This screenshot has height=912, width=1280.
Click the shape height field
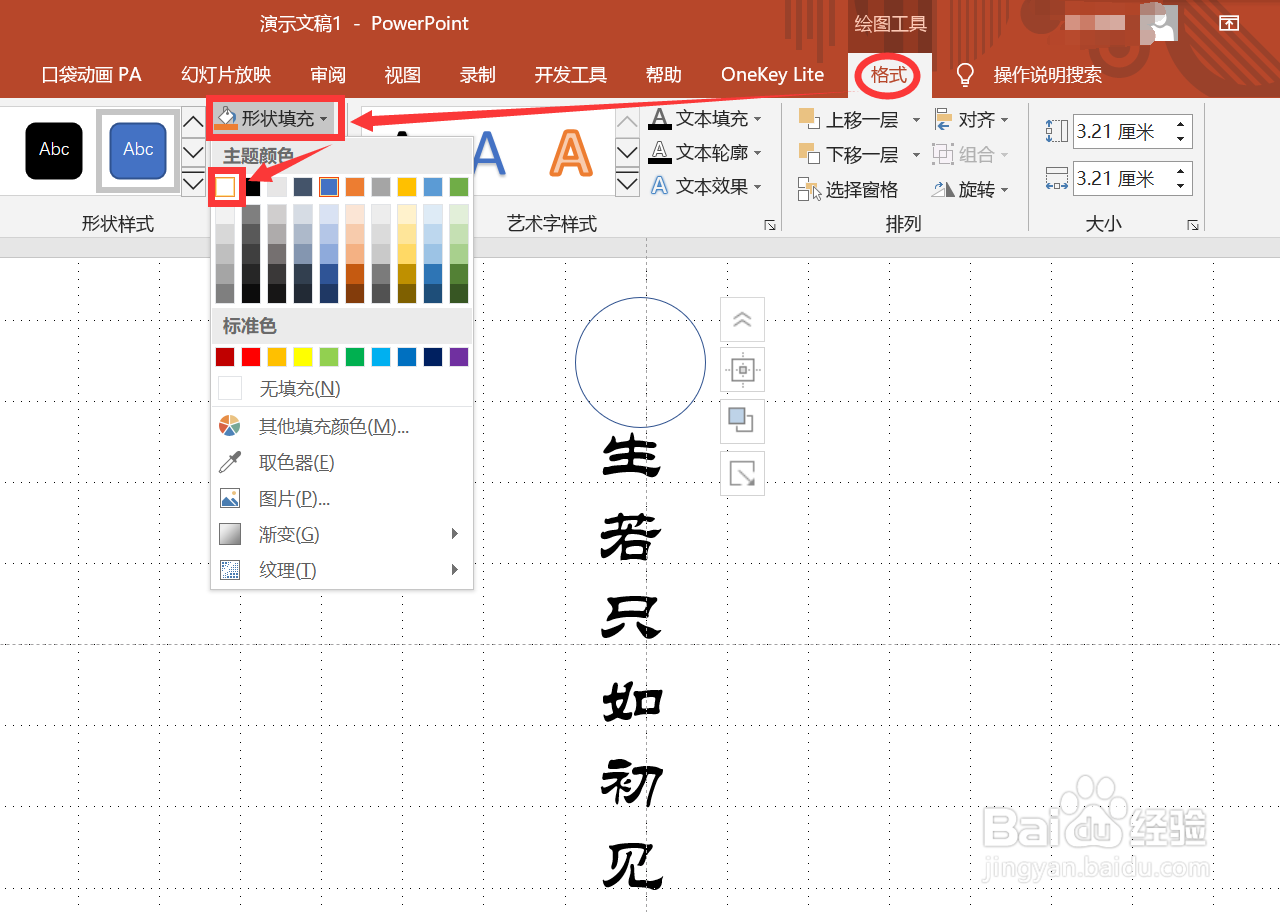[1121, 131]
